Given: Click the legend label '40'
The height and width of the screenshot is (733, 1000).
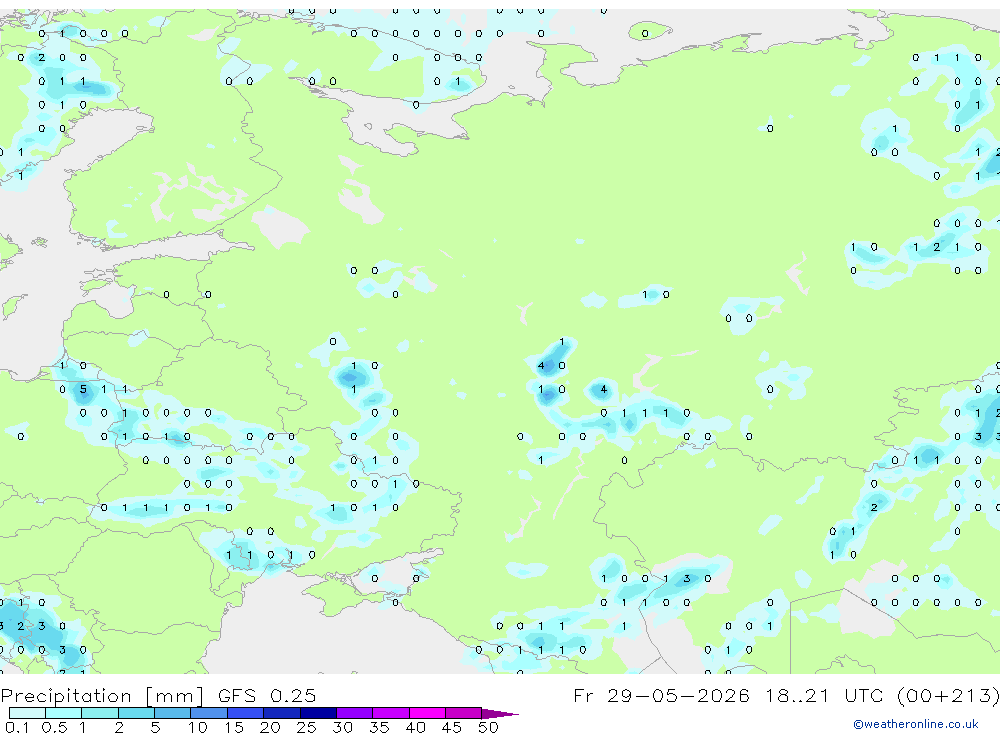Looking at the screenshot, I should coord(415,727).
